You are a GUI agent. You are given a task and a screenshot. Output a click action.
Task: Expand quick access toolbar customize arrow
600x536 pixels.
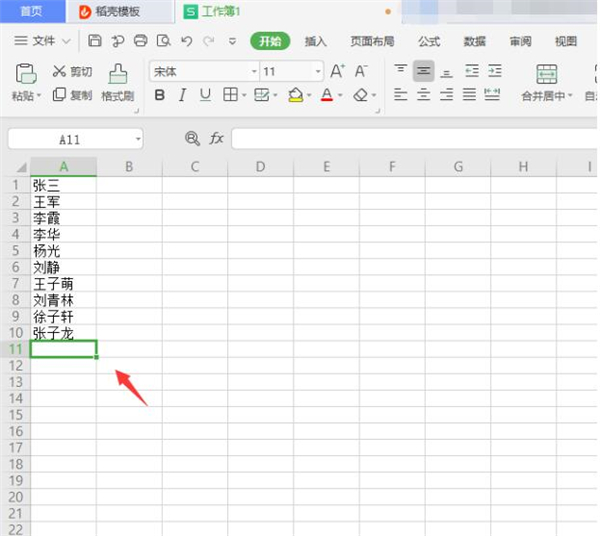pyautogui.click(x=232, y=41)
